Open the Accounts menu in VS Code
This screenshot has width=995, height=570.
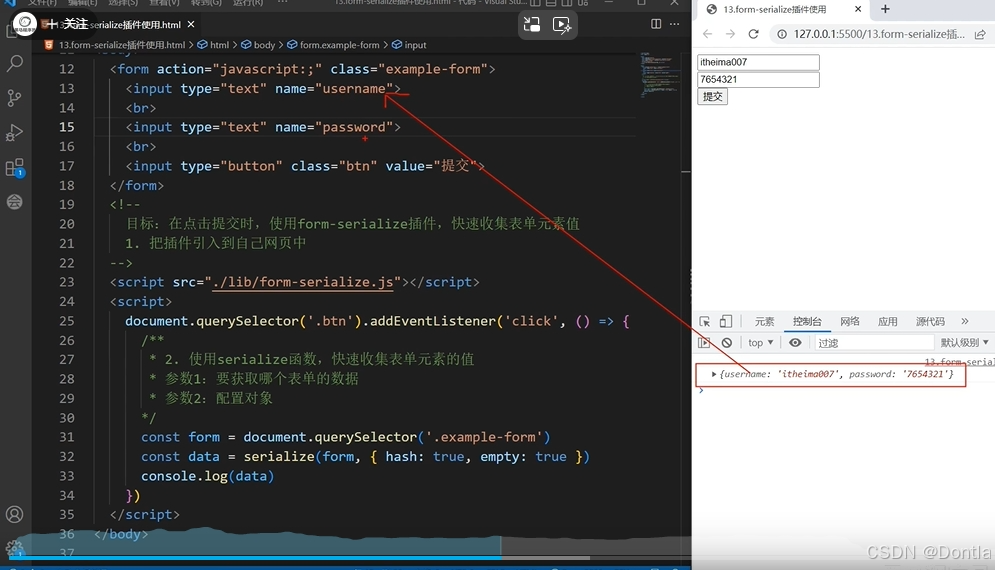click(x=15, y=514)
